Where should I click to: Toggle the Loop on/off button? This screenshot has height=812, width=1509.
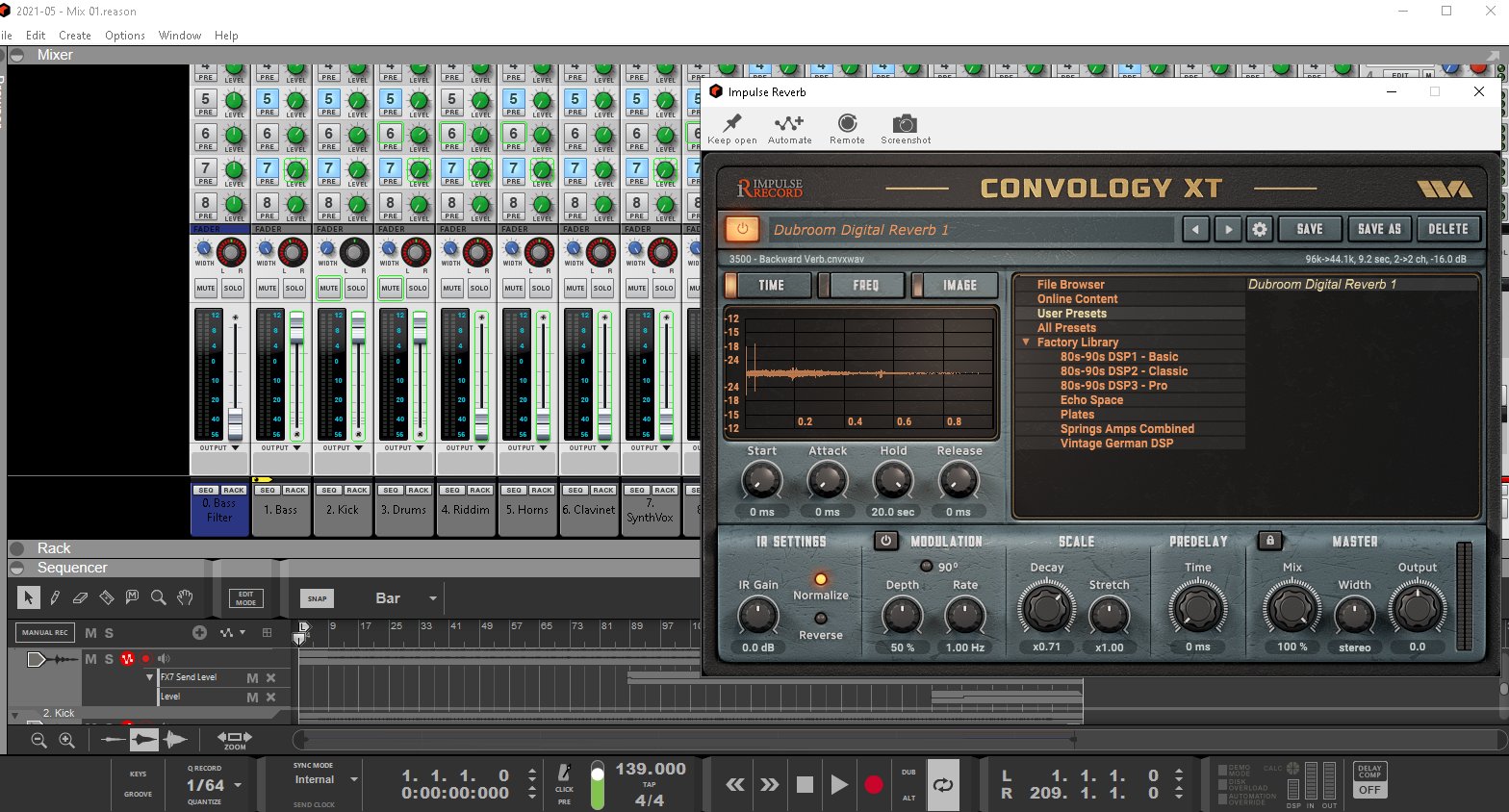[x=943, y=785]
